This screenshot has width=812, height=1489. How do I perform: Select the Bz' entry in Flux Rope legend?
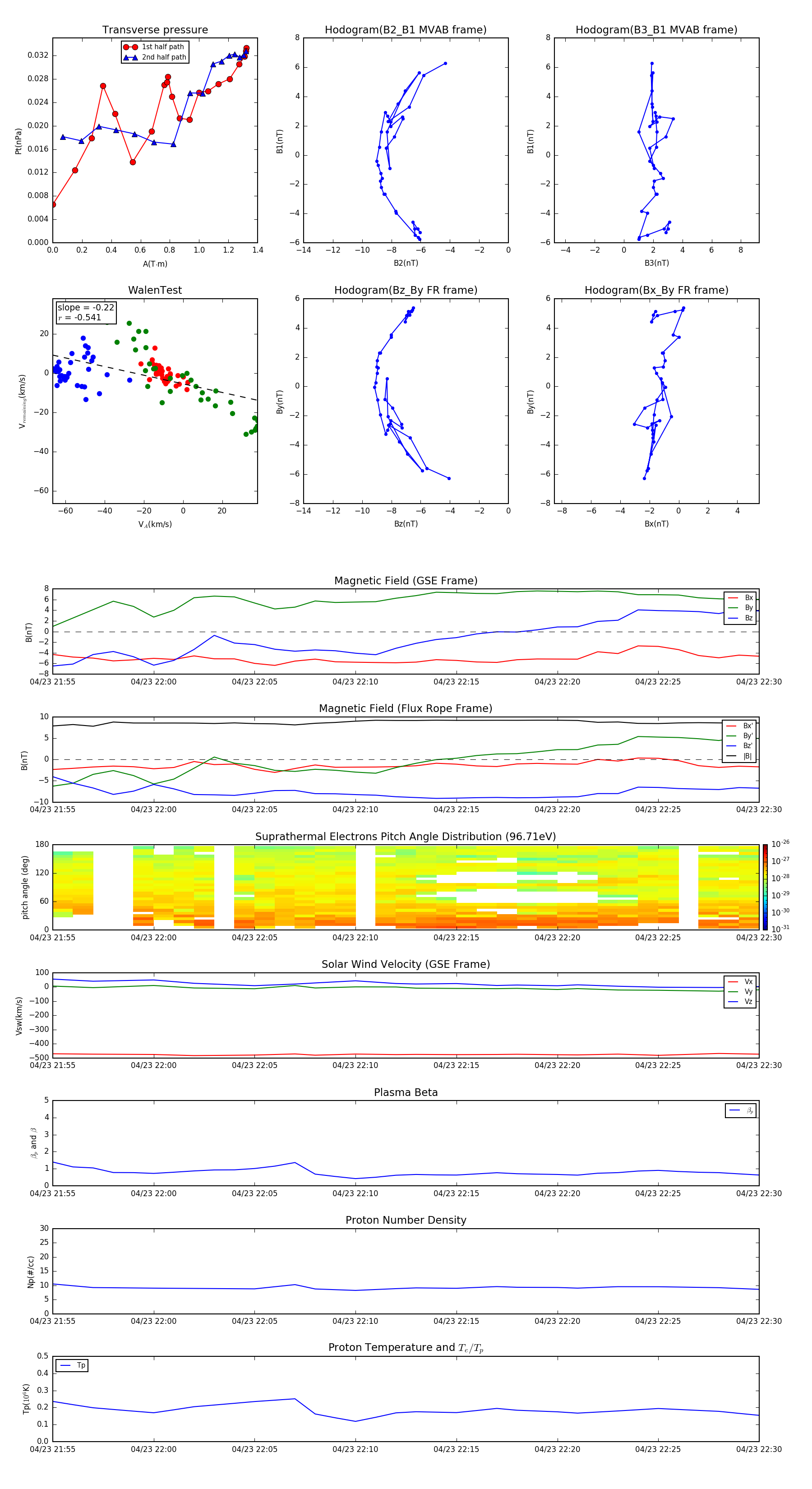(739, 746)
